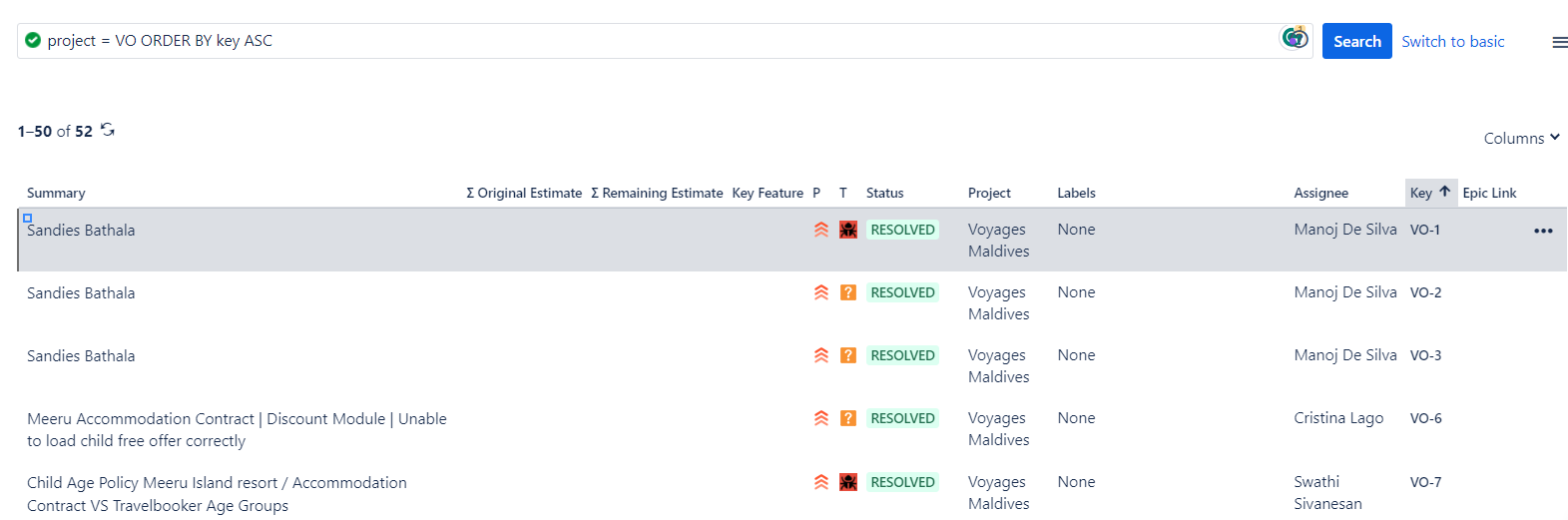1568x520 pixels.
Task: Sort by the Project column header
Action: 989,193
